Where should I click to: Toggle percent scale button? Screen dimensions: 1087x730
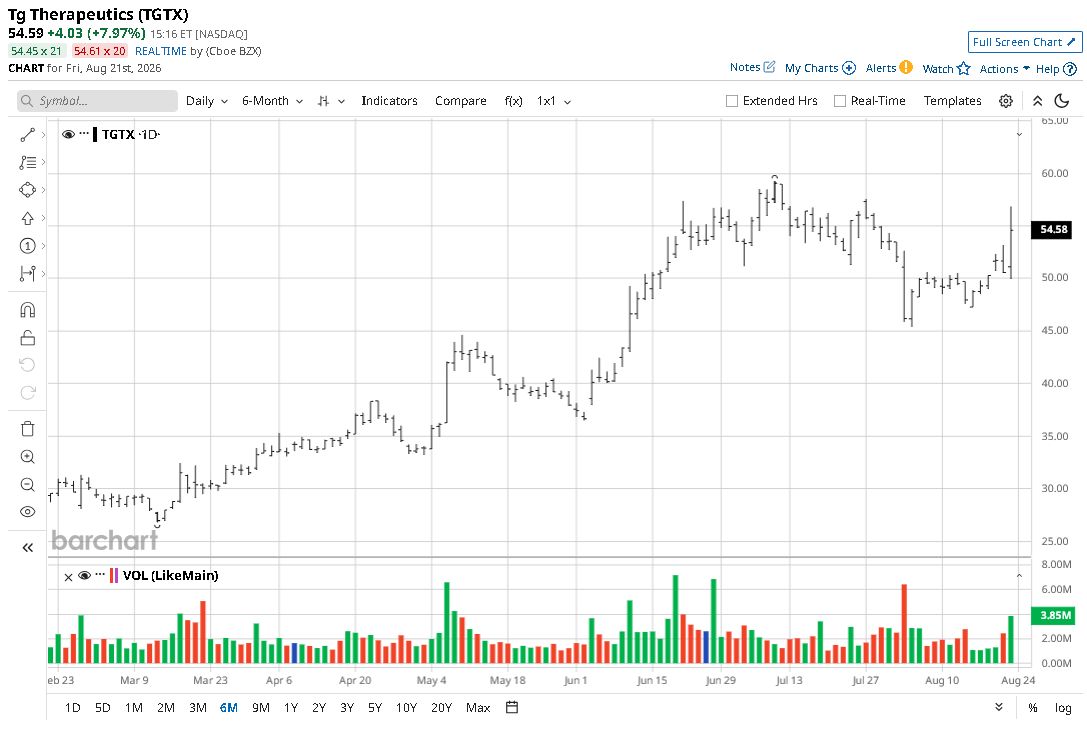(x=1033, y=708)
